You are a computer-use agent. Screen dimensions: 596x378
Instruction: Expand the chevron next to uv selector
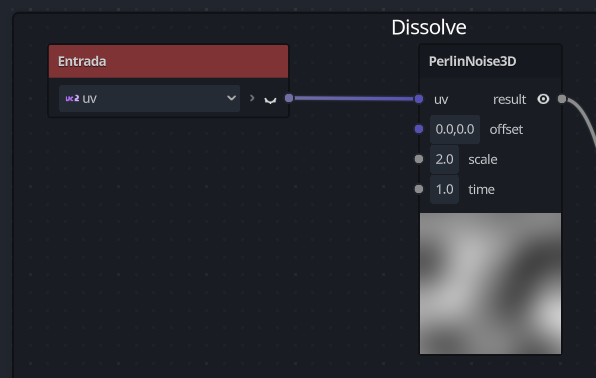click(252, 98)
